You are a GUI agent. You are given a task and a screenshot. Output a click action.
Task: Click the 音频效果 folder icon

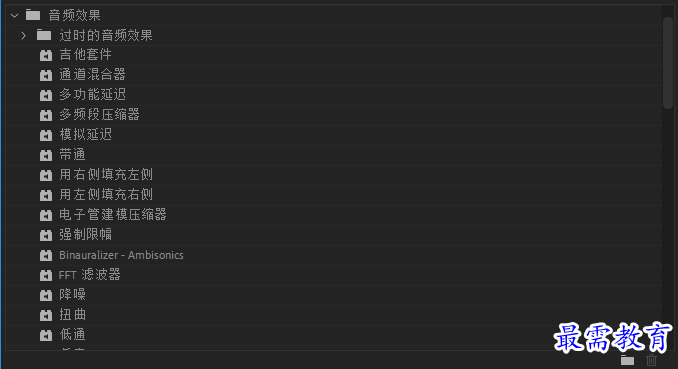pyautogui.click(x=33, y=15)
